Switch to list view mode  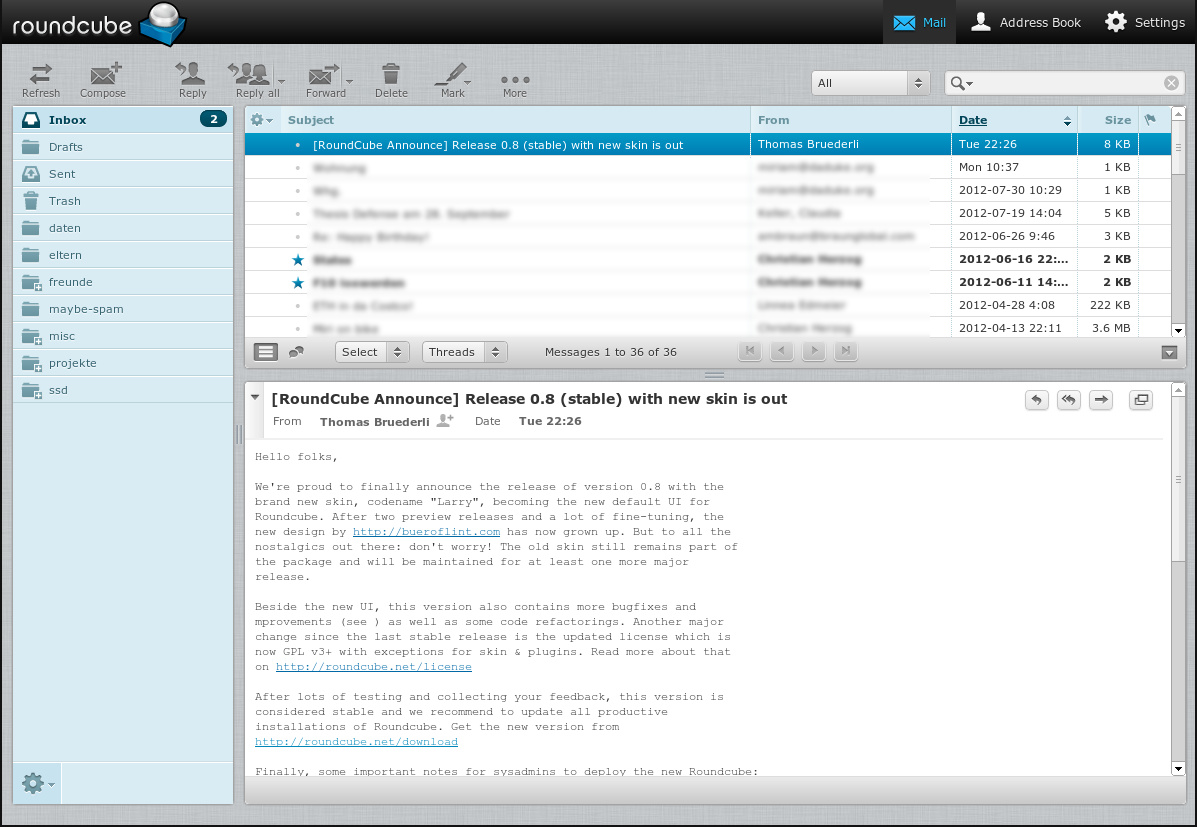(x=266, y=352)
